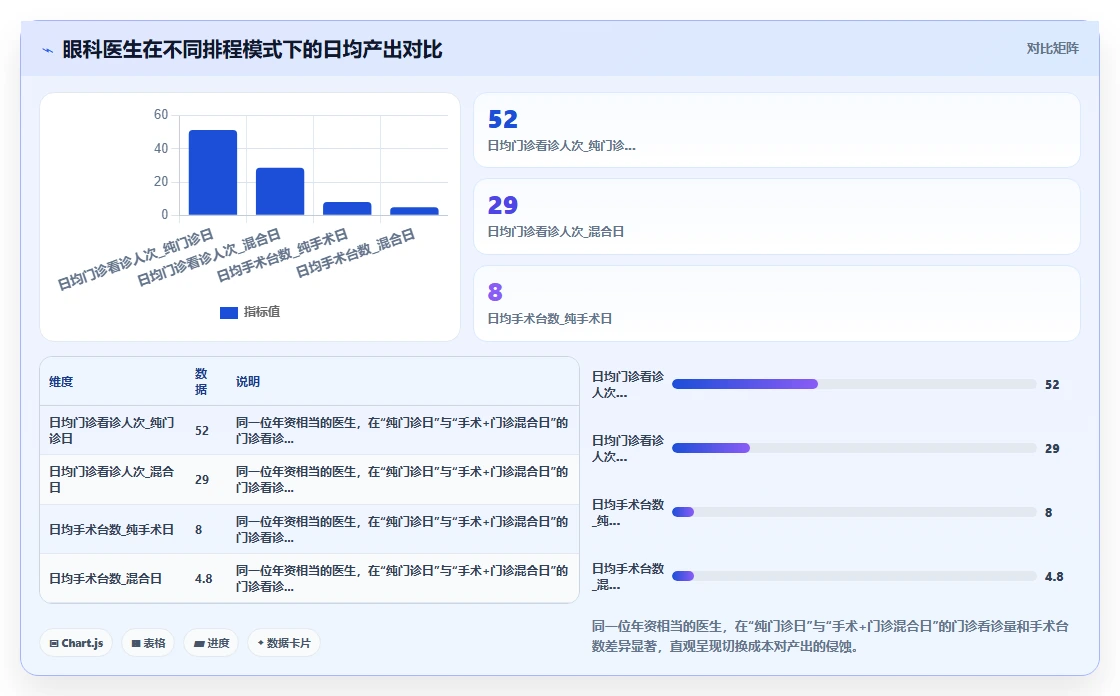Click the 表格 tag chip
The image size is (1120, 696).
[x=148, y=643]
